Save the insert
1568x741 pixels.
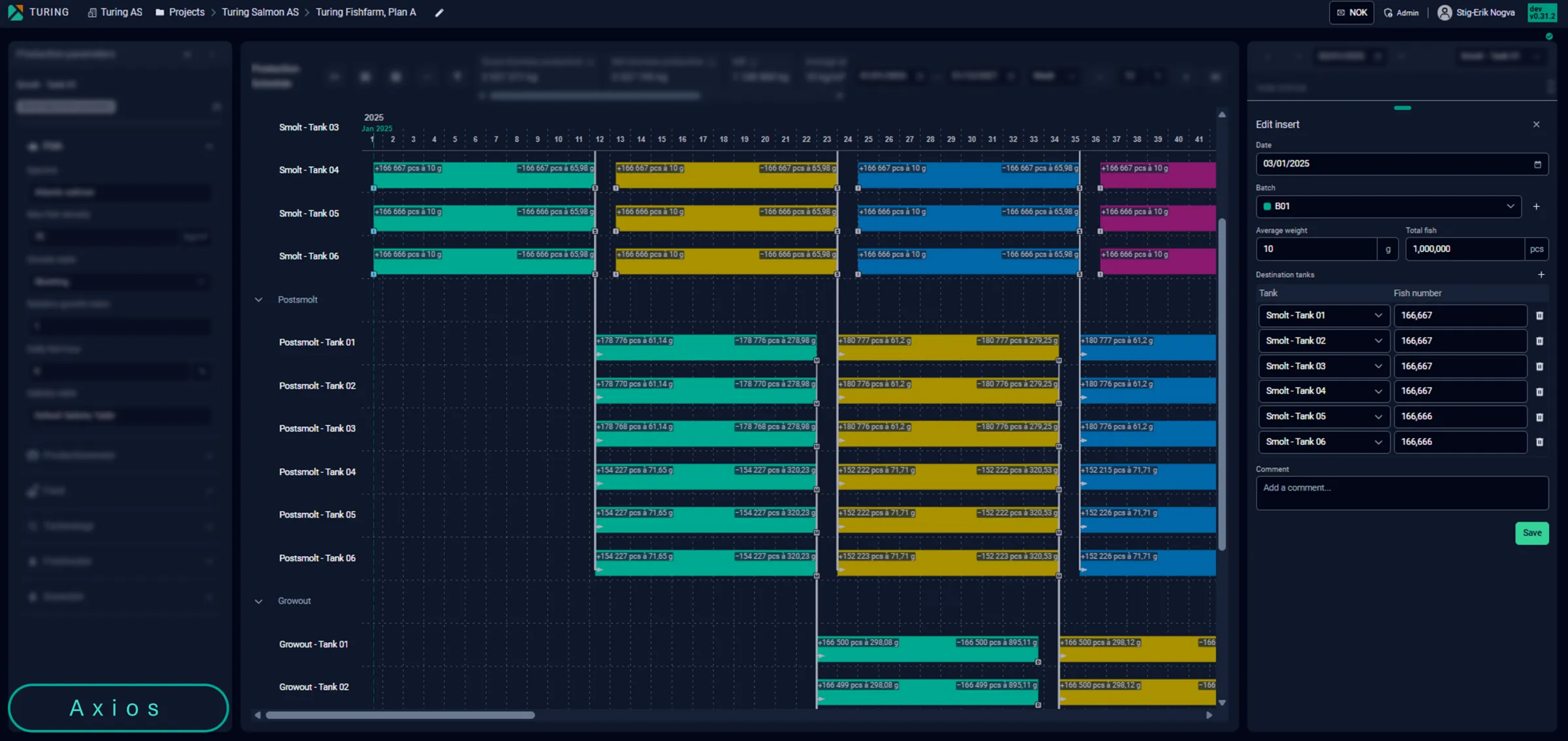point(1531,533)
